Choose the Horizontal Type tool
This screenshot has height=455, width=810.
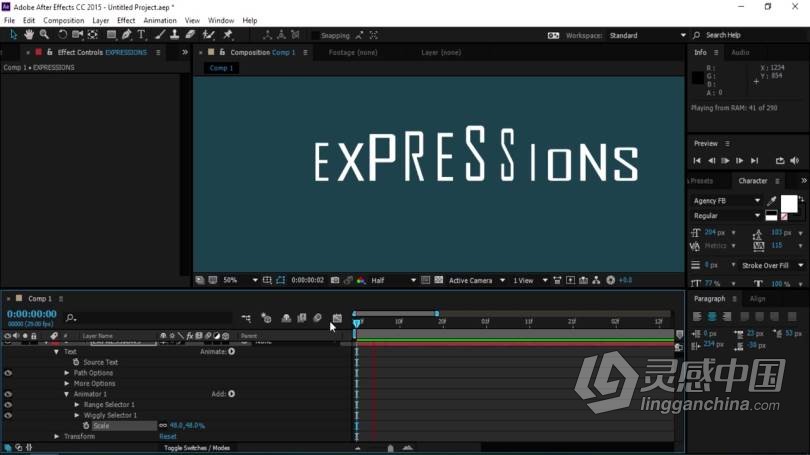[x=141, y=35]
